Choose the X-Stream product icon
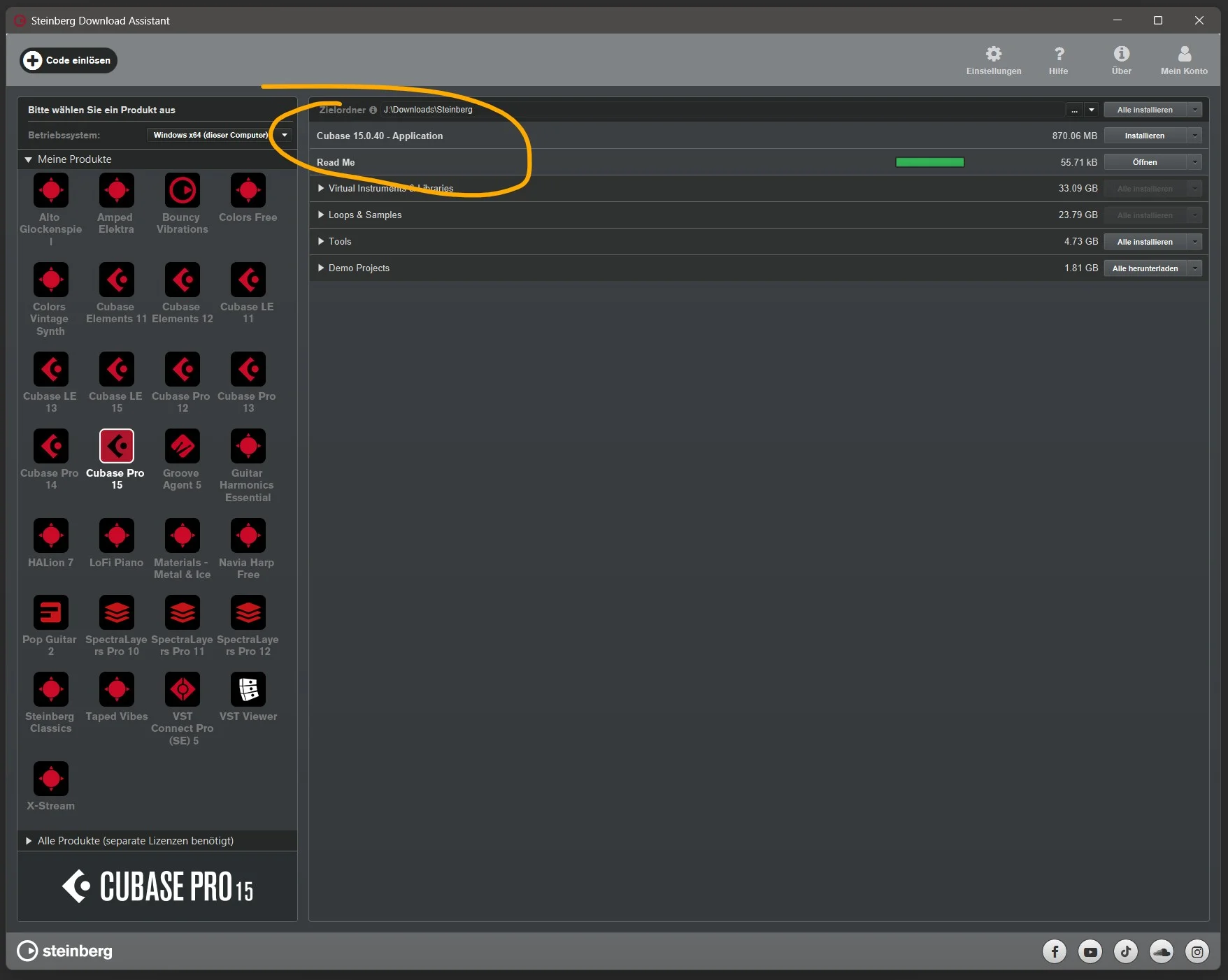The height and width of the screenshot is (980, 1228). (51, 779)
